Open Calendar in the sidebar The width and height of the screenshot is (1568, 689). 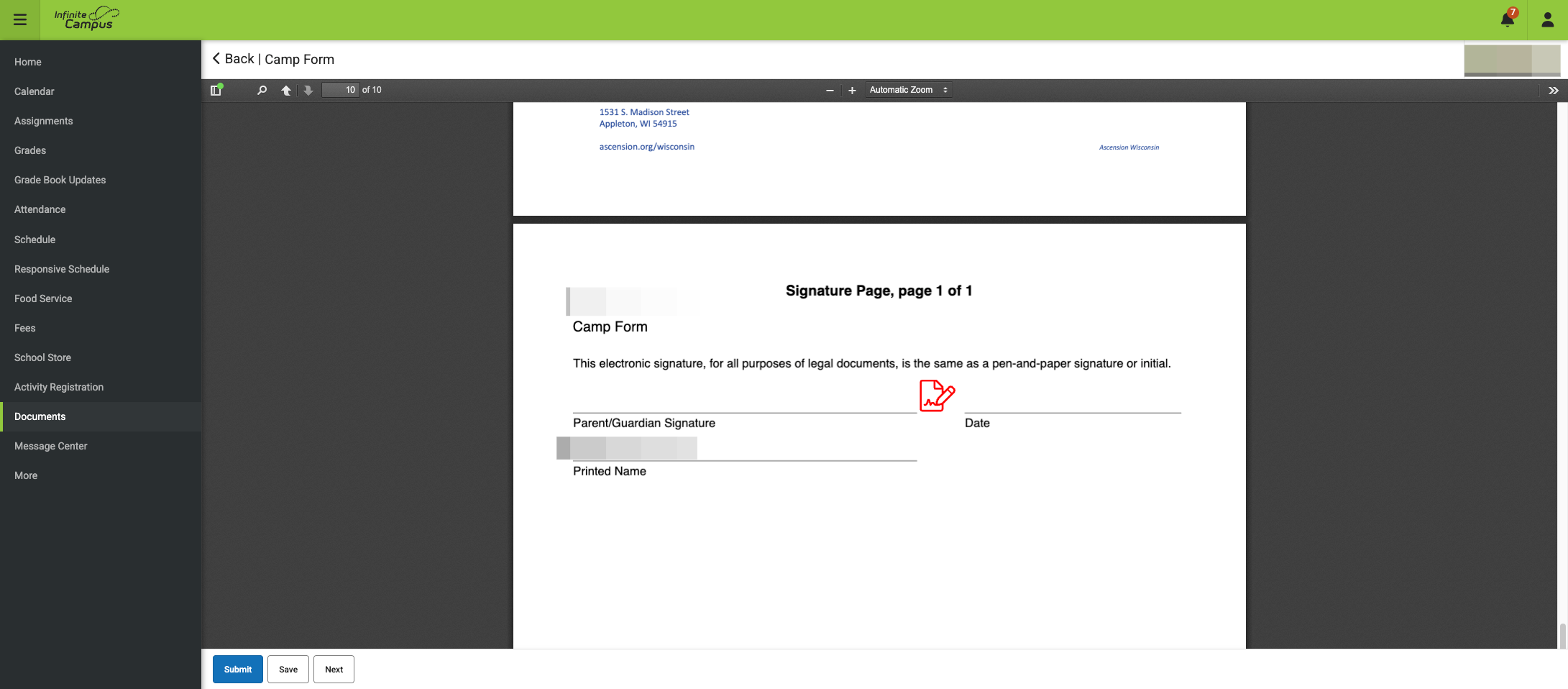[x=101, y=91]
